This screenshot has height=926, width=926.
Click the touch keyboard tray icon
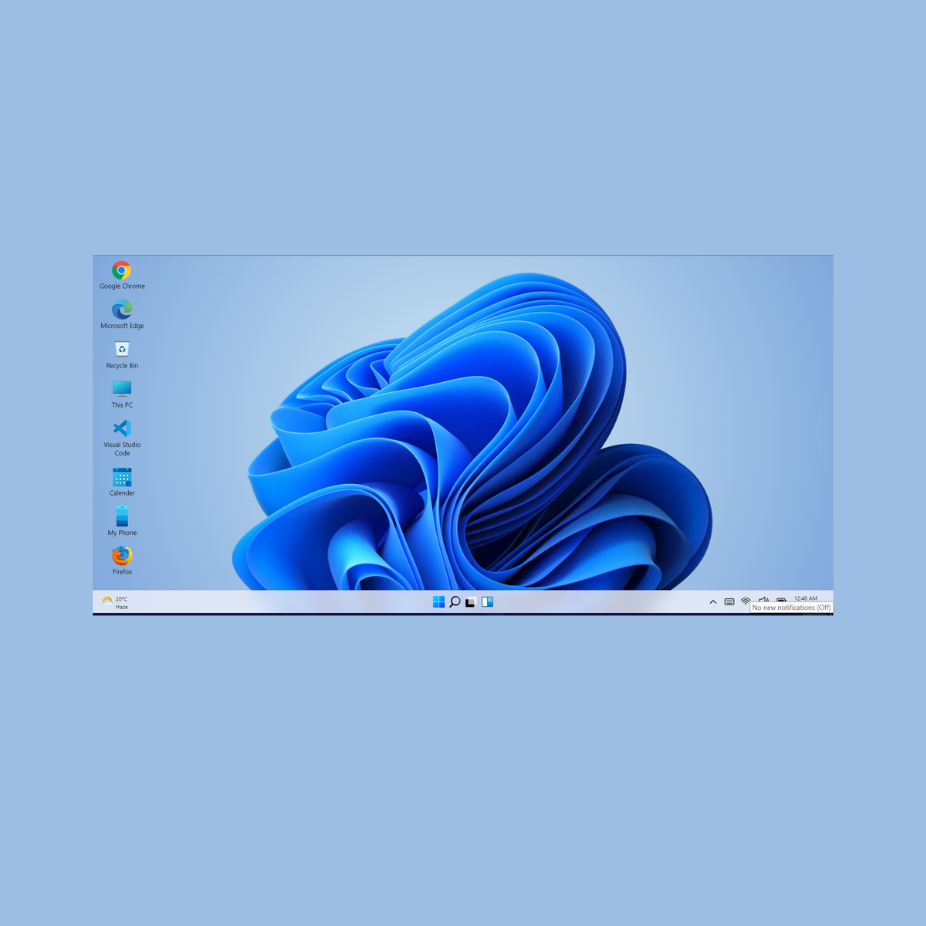click(729, 602)
